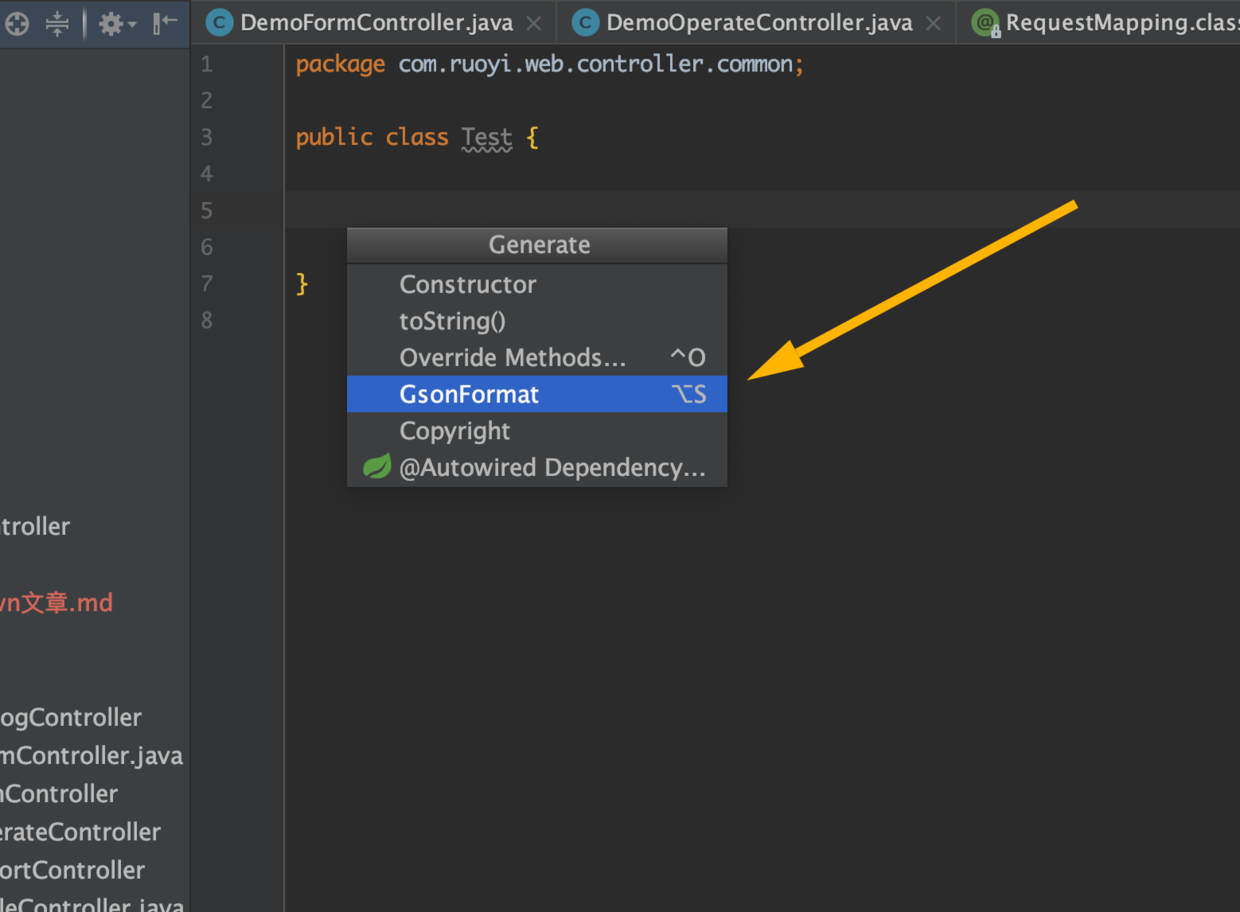Open the RequestMapping.class tab

pyautogui.click(x=1120, y=23)
